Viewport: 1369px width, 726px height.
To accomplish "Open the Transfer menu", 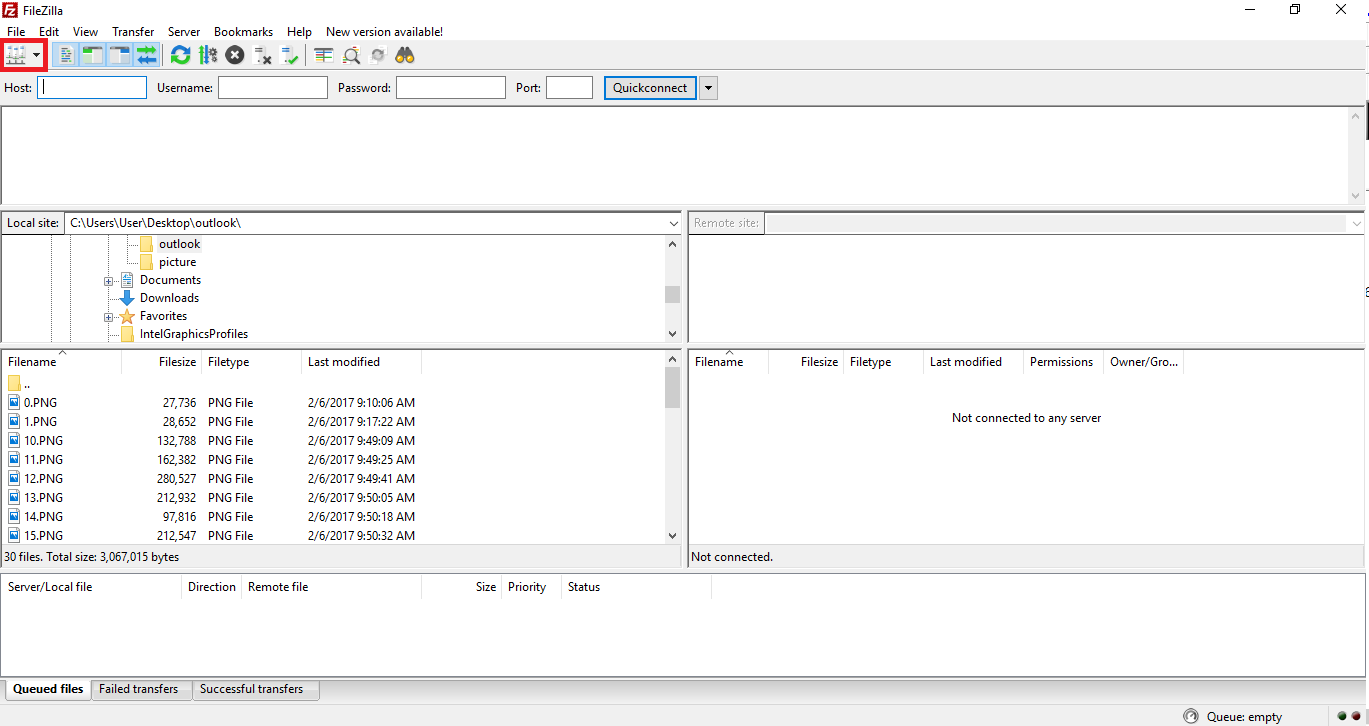I will [133, 32].
